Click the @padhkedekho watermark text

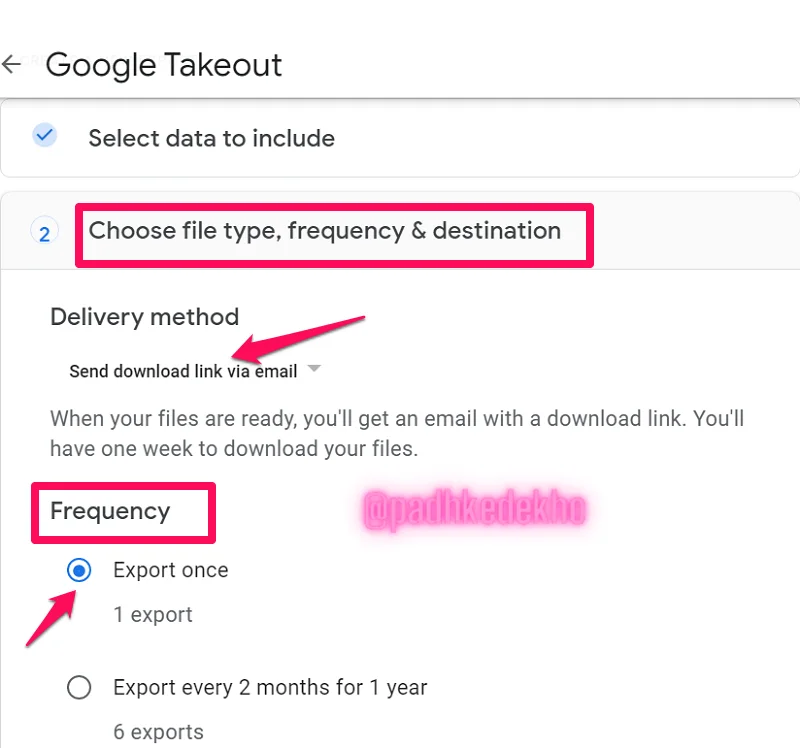[474, 509]
